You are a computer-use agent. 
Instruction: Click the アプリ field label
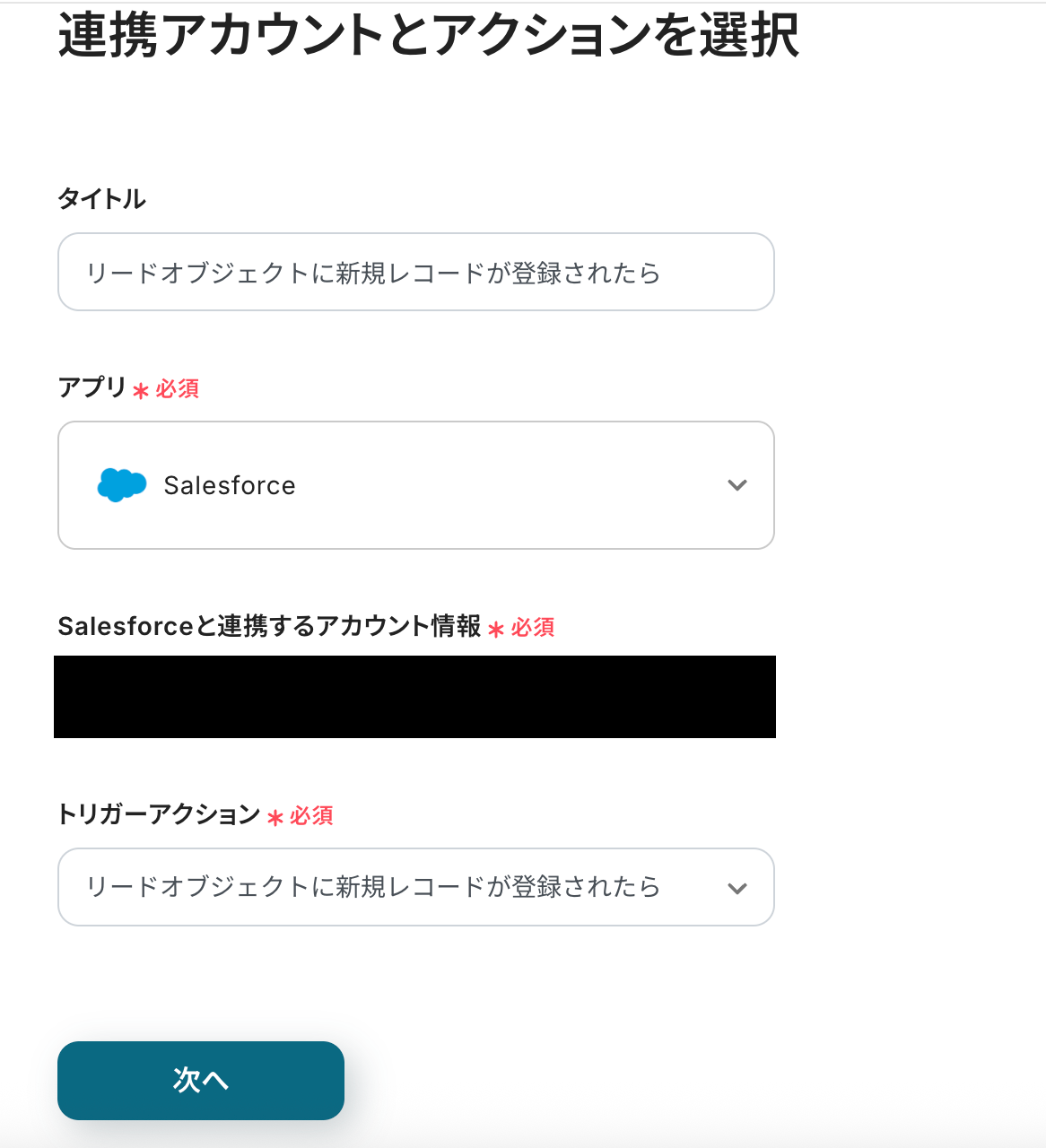tap(92, 387)
